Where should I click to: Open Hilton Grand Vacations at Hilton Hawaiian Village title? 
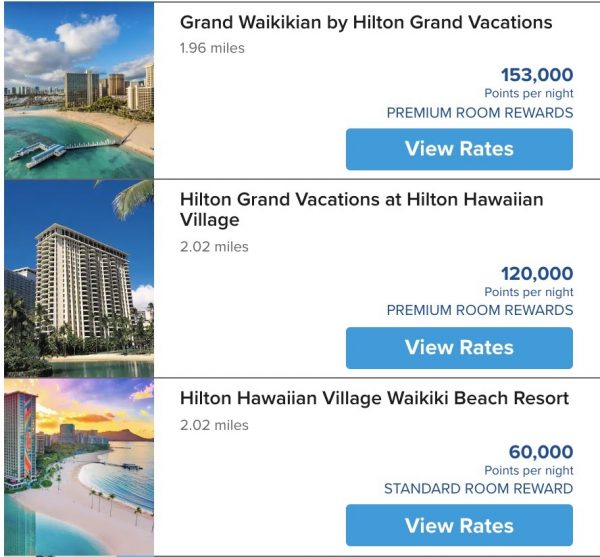(361, 209)
